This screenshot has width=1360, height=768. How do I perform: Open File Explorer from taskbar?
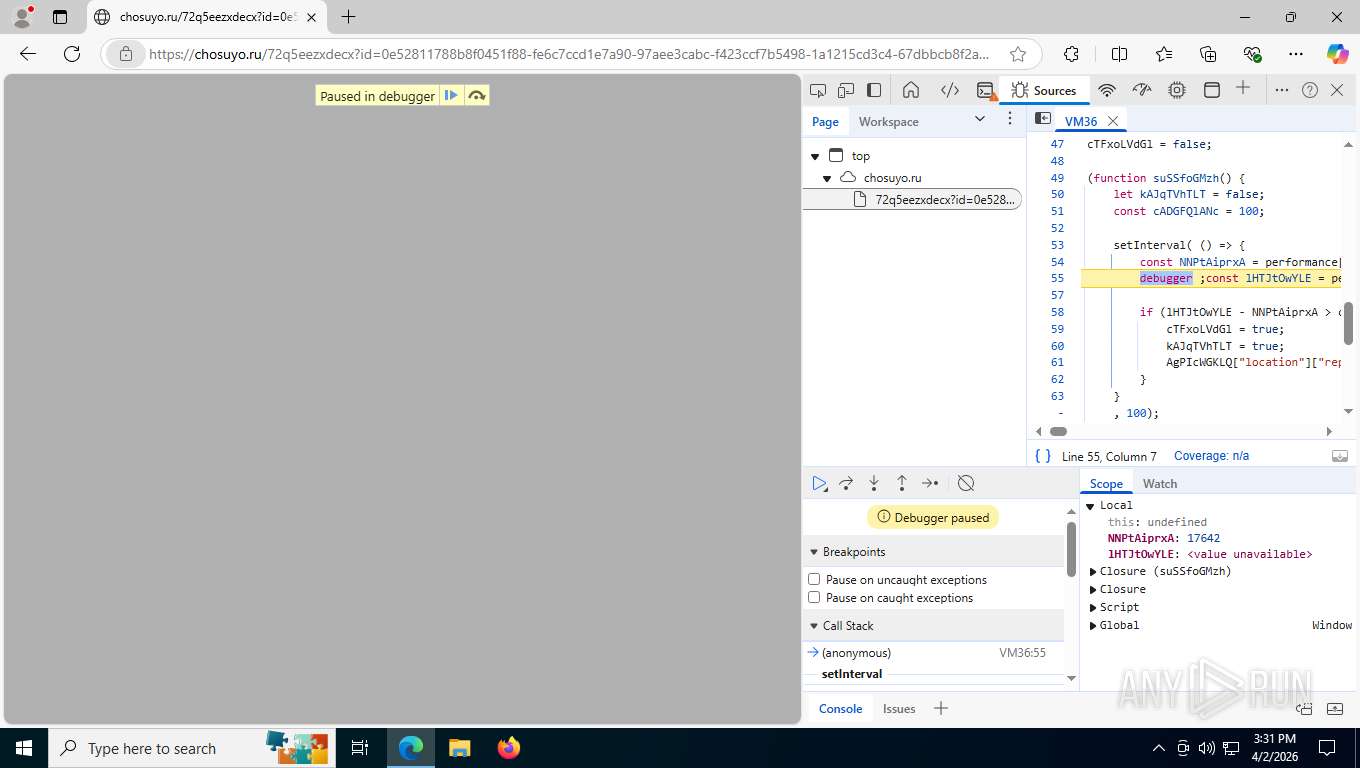(459, 748)
